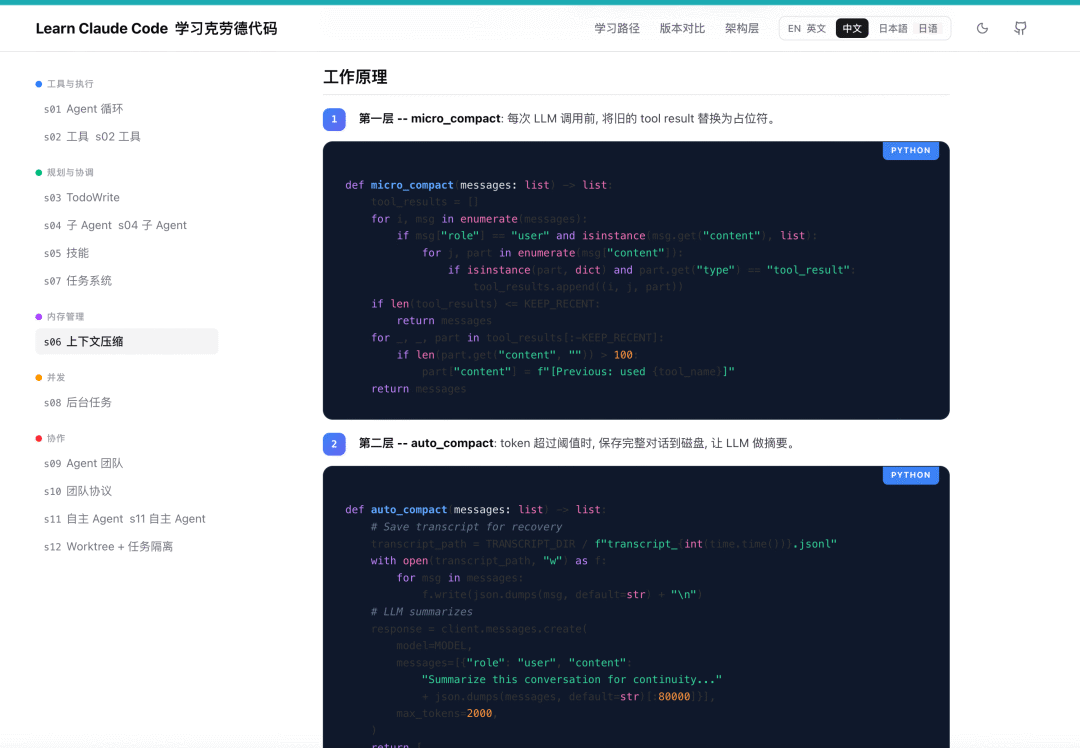Click the 第二层 -- auto_compact description text
The image size is (1080, 748).
coord(578,443)
